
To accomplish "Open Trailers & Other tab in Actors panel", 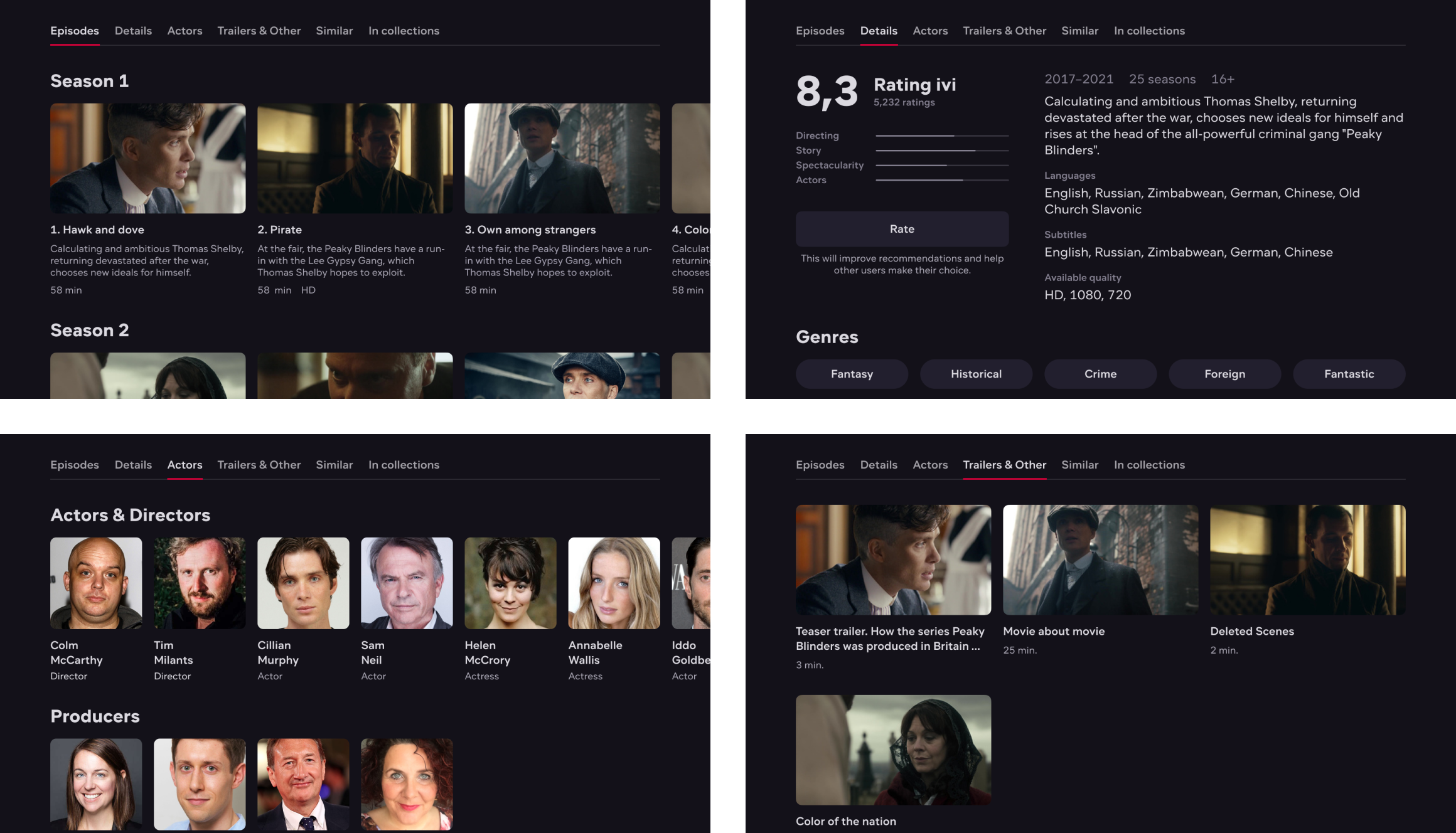I will 259,465.
